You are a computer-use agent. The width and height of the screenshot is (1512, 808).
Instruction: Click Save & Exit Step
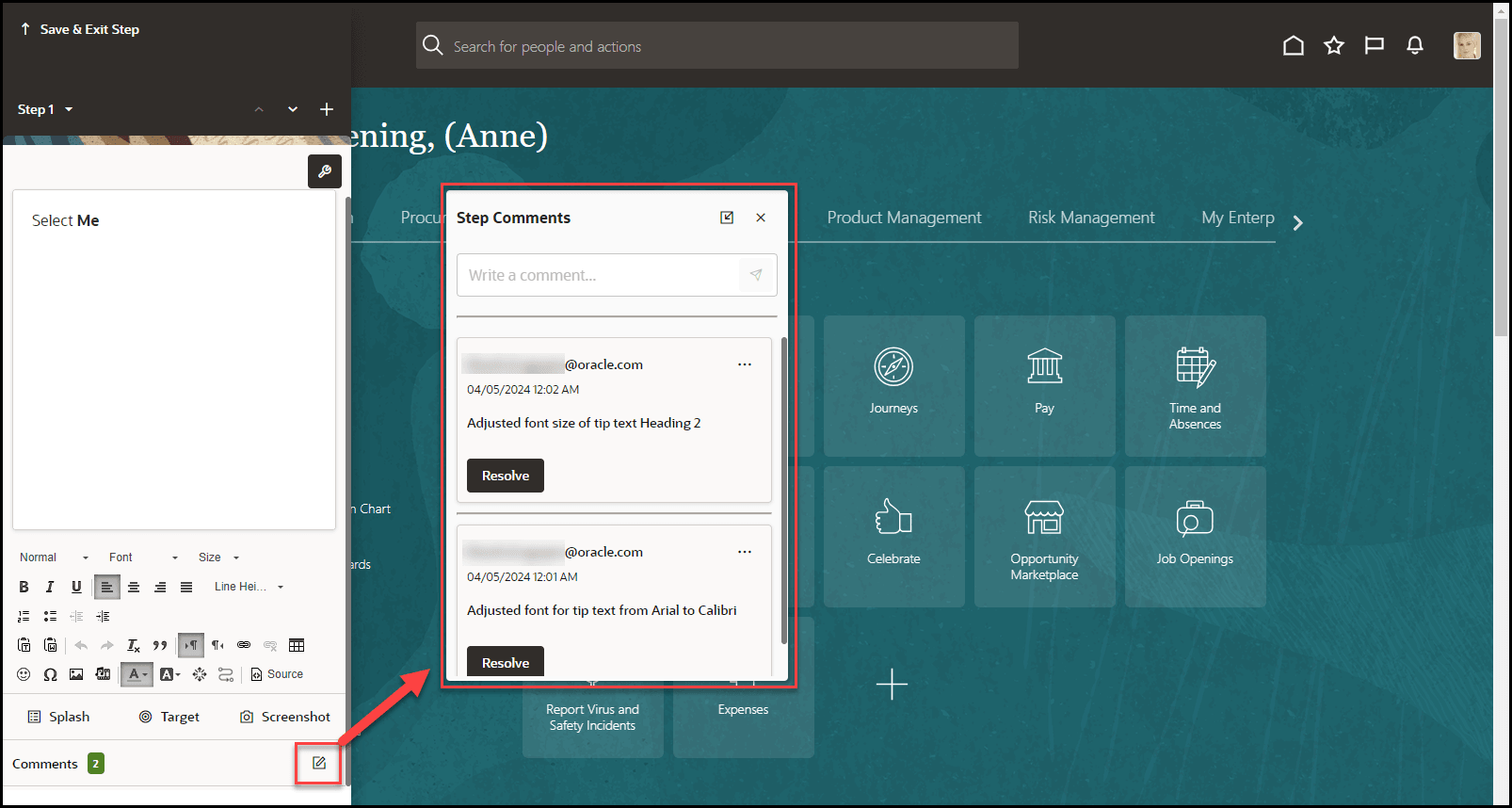(79, 29)
